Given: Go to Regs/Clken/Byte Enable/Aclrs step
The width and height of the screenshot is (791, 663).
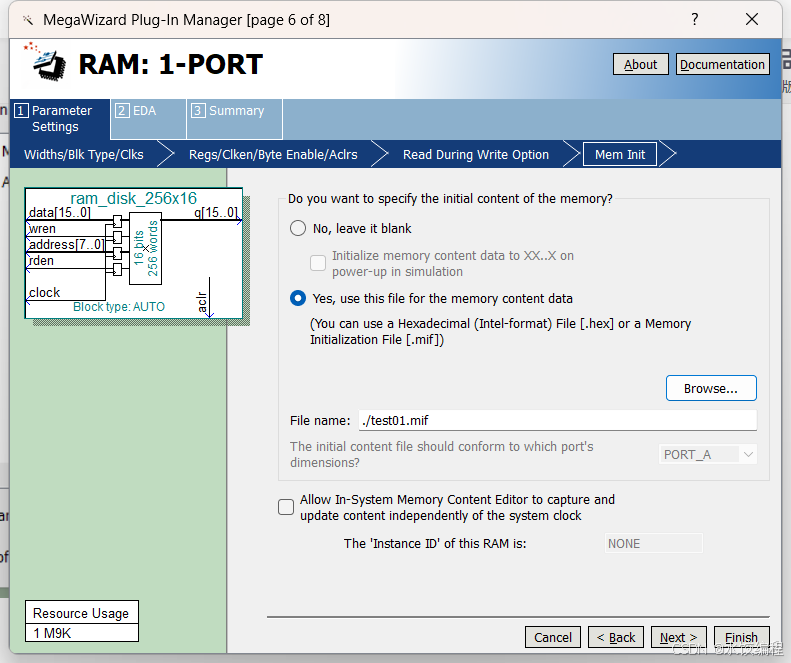Looking at the screenshot, I should [x=273, y=154].
